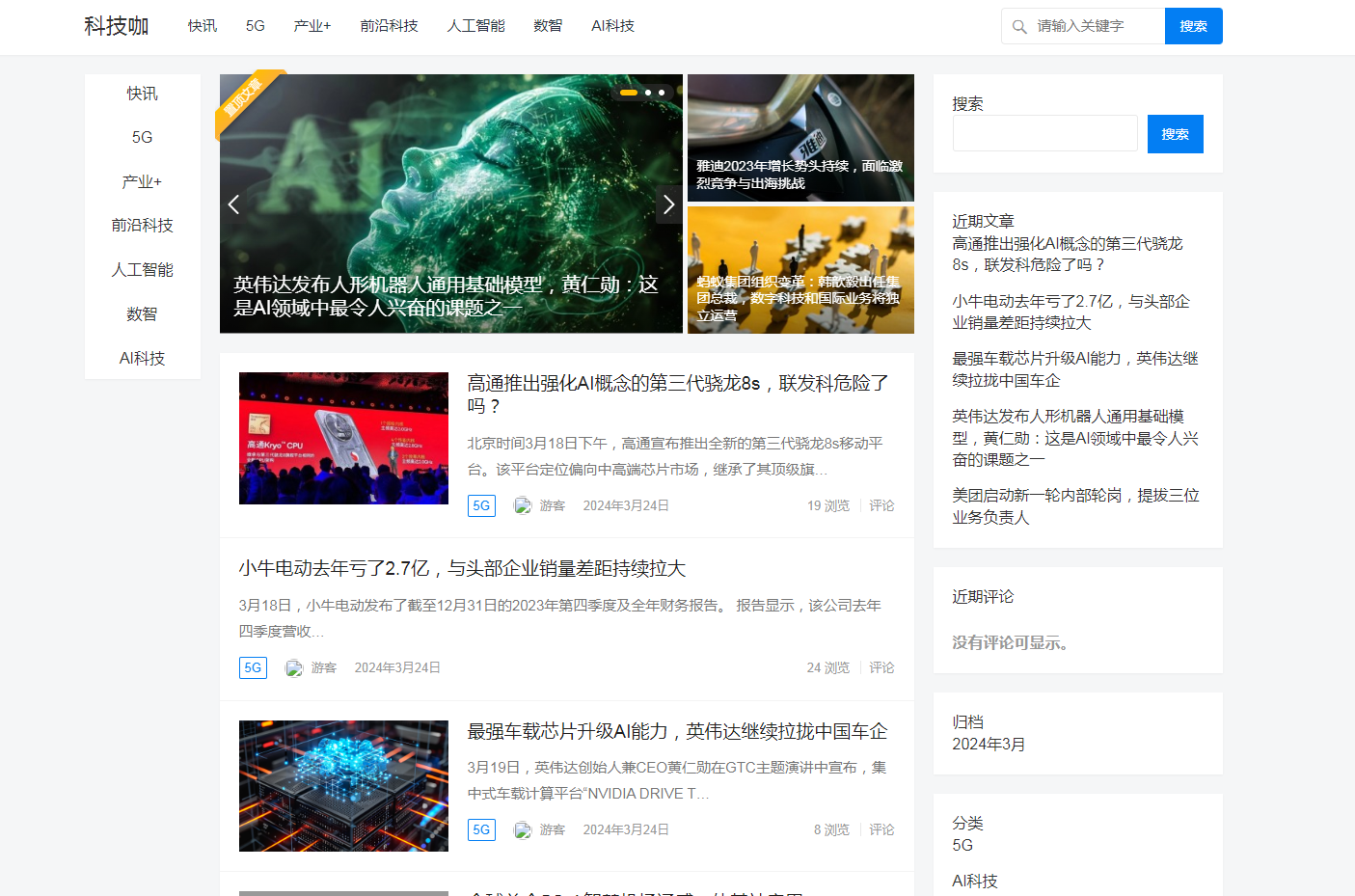
Task: Open article title 小牛电动去年亏了2.7亿
Action: click(x=462, y=568)
